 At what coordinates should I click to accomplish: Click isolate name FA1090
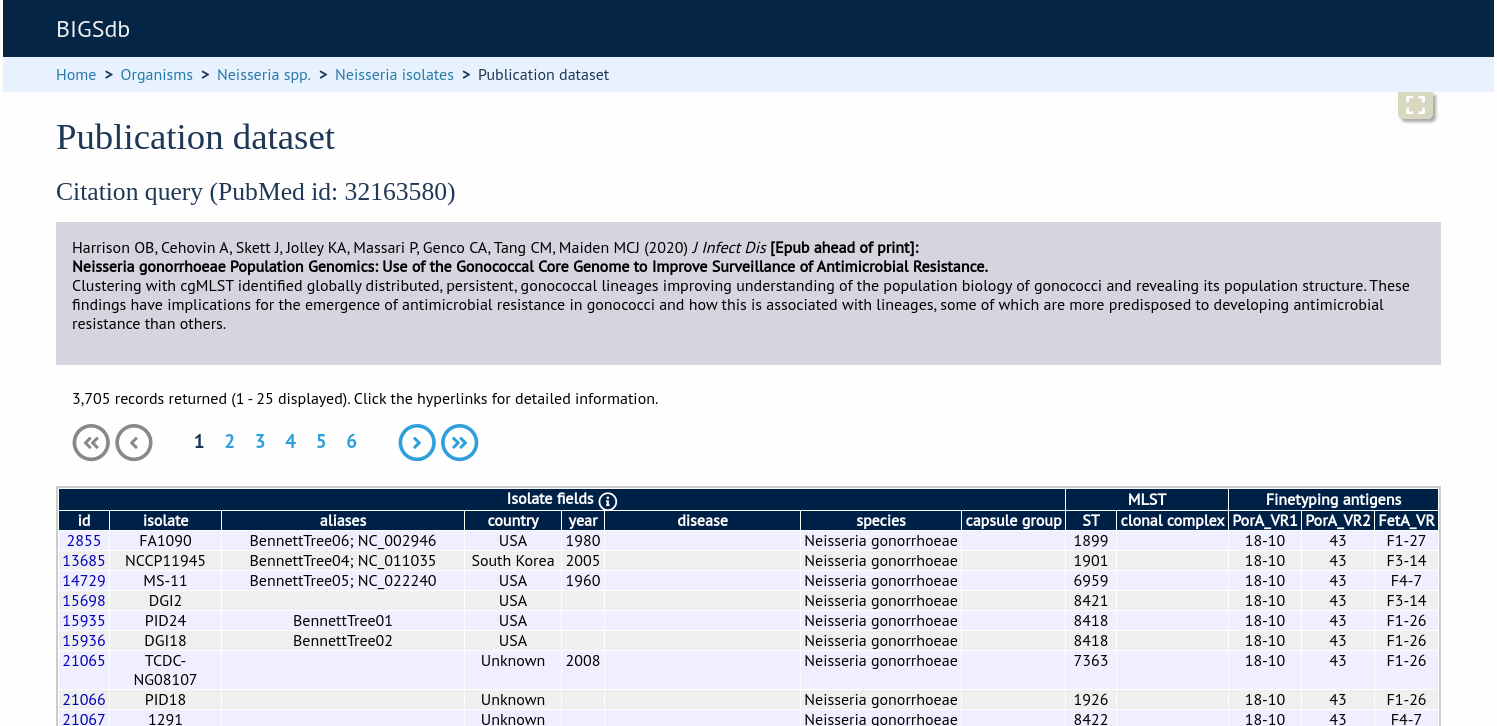(166, 541)
